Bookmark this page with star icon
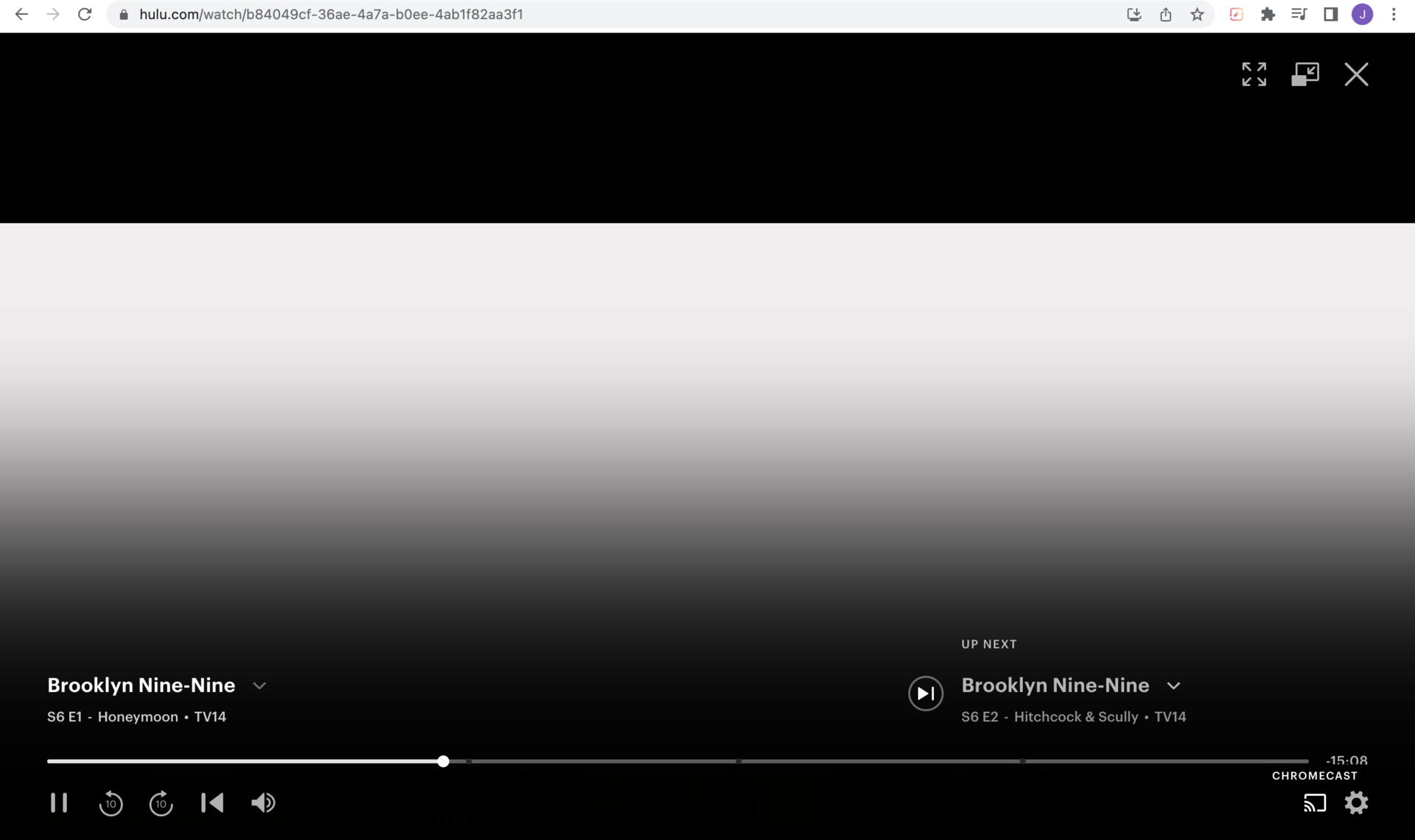 (1197, 15)
